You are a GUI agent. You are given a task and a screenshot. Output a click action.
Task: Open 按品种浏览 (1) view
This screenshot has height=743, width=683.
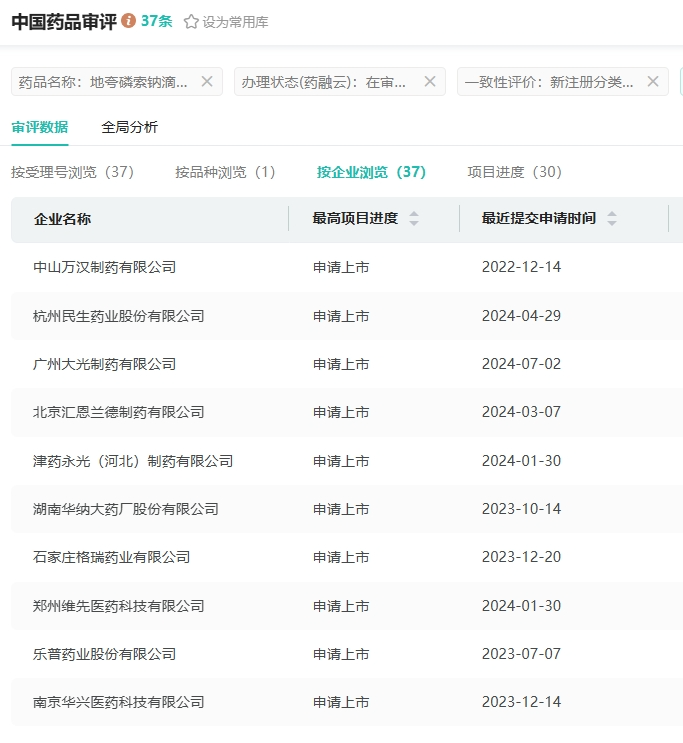click(x=225, y=172)
